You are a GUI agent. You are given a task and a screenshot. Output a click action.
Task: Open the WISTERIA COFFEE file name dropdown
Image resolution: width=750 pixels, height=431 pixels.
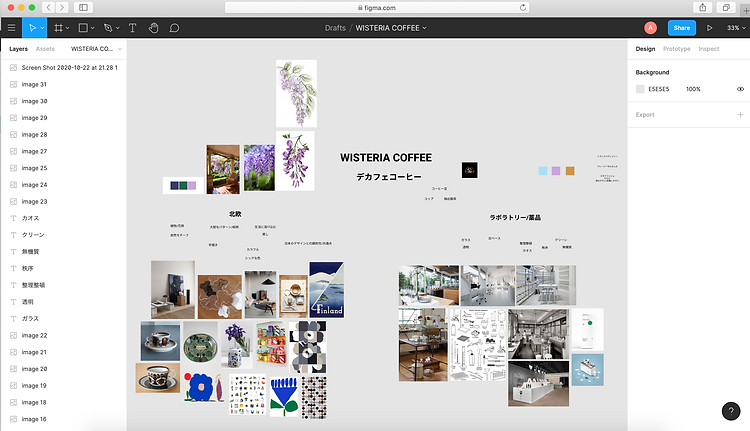point(424,28)
